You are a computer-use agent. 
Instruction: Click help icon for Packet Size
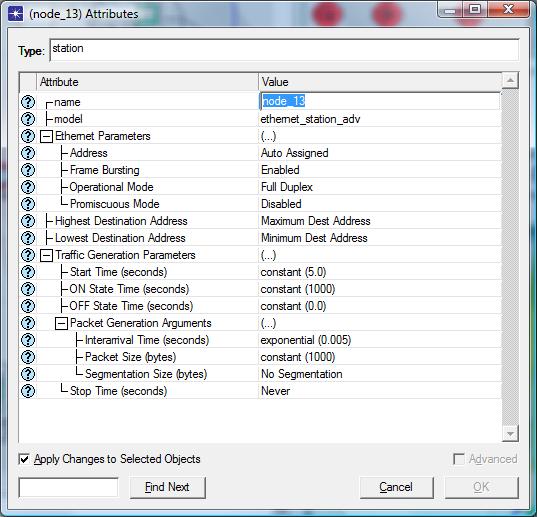pyautogui.click(x=28, y=357)
